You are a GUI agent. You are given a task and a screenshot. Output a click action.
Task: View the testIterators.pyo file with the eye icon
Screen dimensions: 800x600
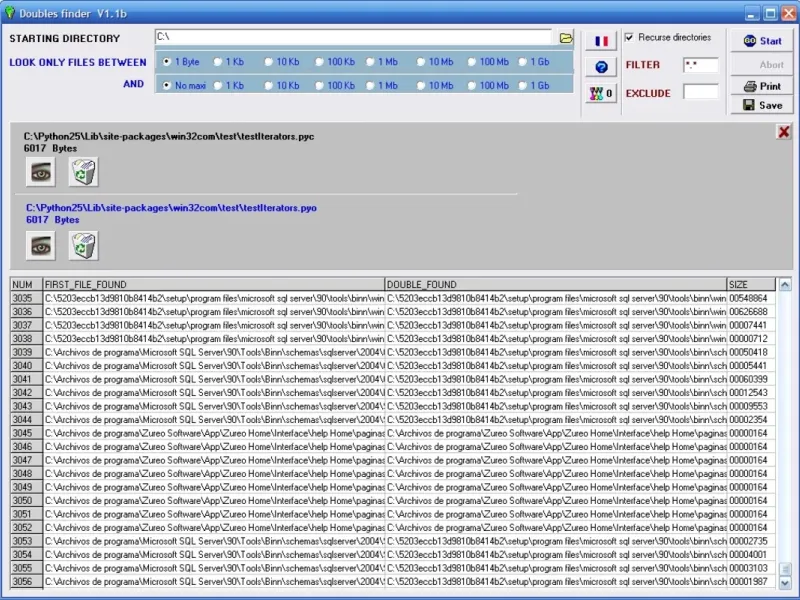41,246
